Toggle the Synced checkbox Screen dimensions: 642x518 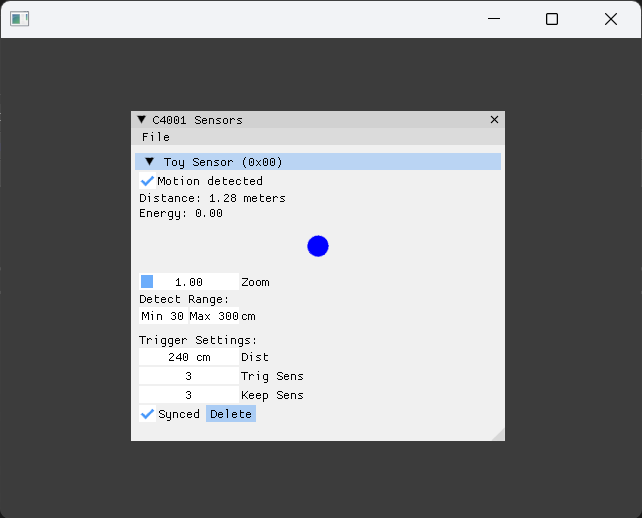147,414
